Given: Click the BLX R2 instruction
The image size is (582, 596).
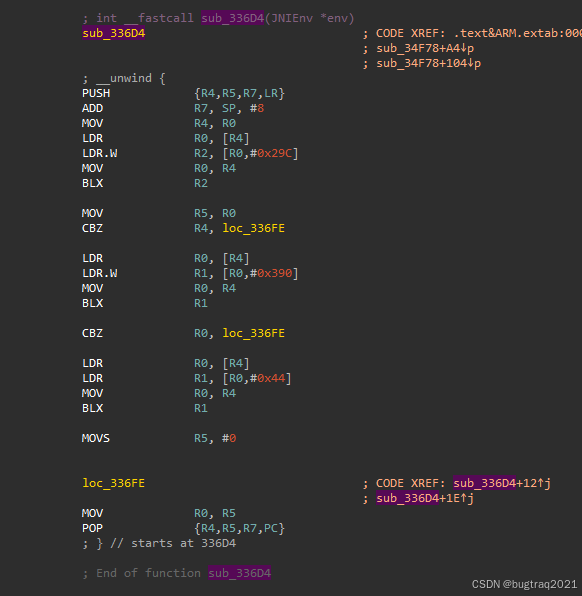Looking at the screenshot, I should tap(145, 183).
